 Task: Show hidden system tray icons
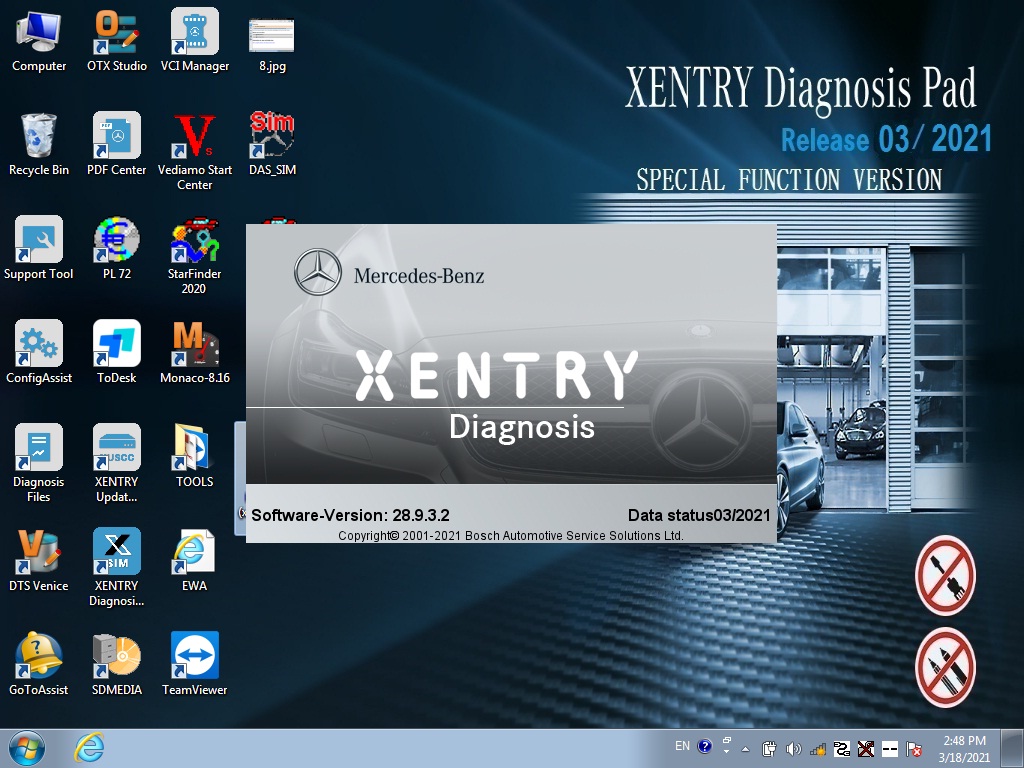[745, 748]
